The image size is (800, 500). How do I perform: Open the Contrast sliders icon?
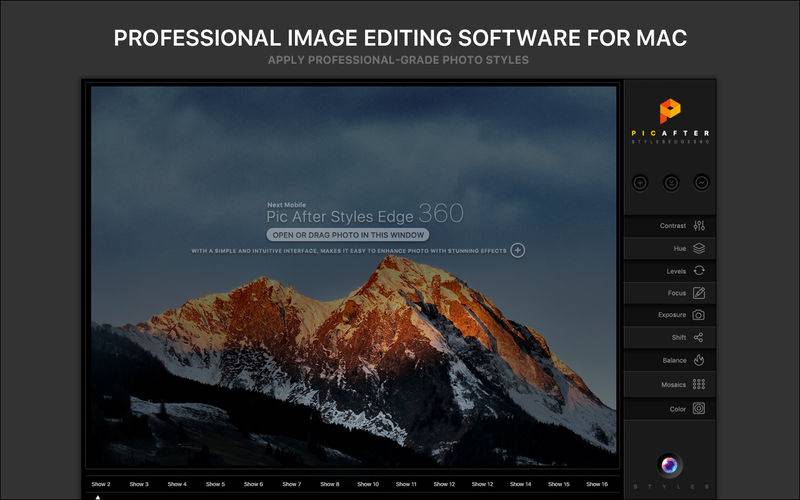(x=699, y=226)
